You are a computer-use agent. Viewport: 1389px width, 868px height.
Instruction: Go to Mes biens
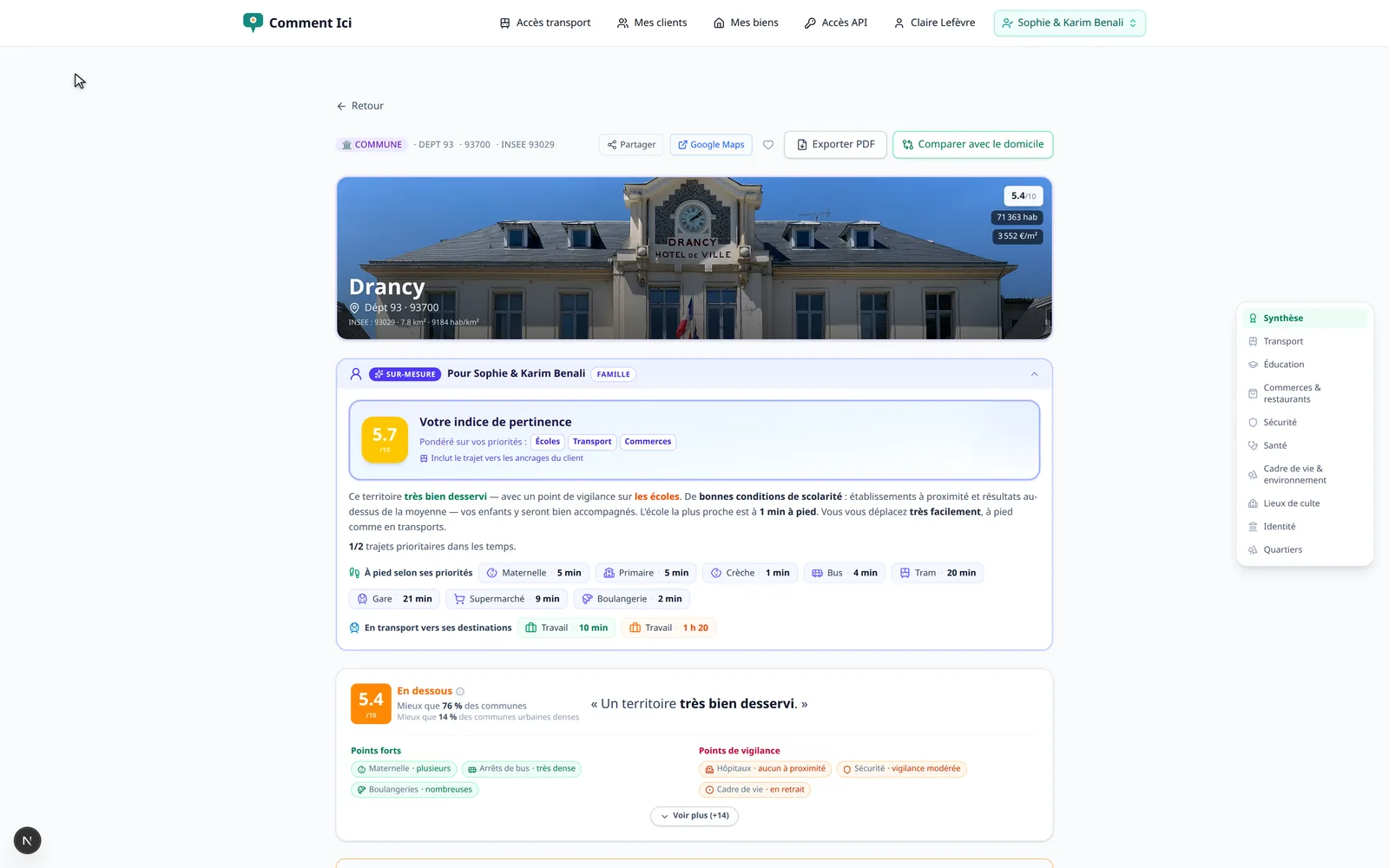pos(746,23)
